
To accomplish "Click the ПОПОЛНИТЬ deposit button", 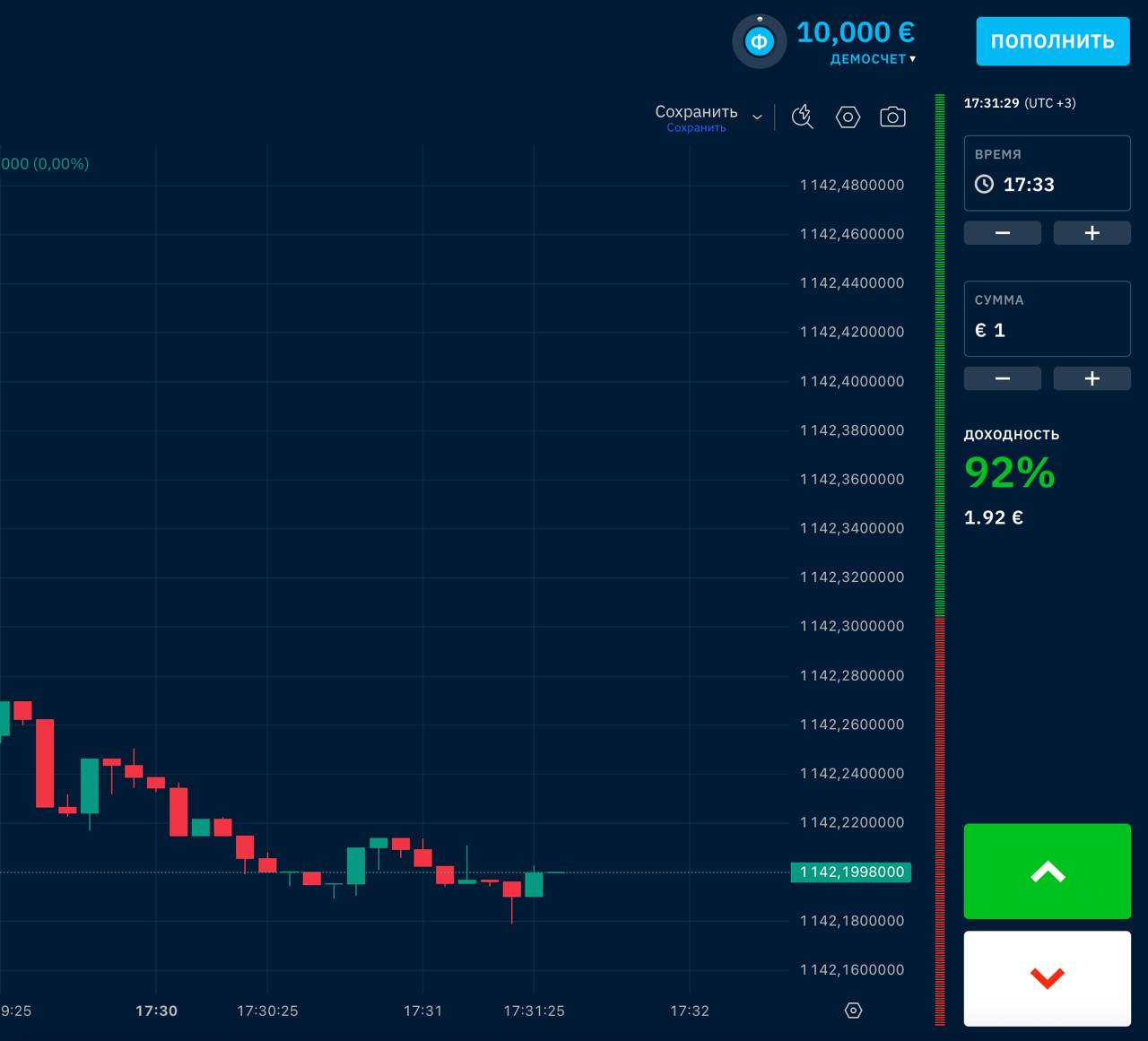I will point(1052,40).
